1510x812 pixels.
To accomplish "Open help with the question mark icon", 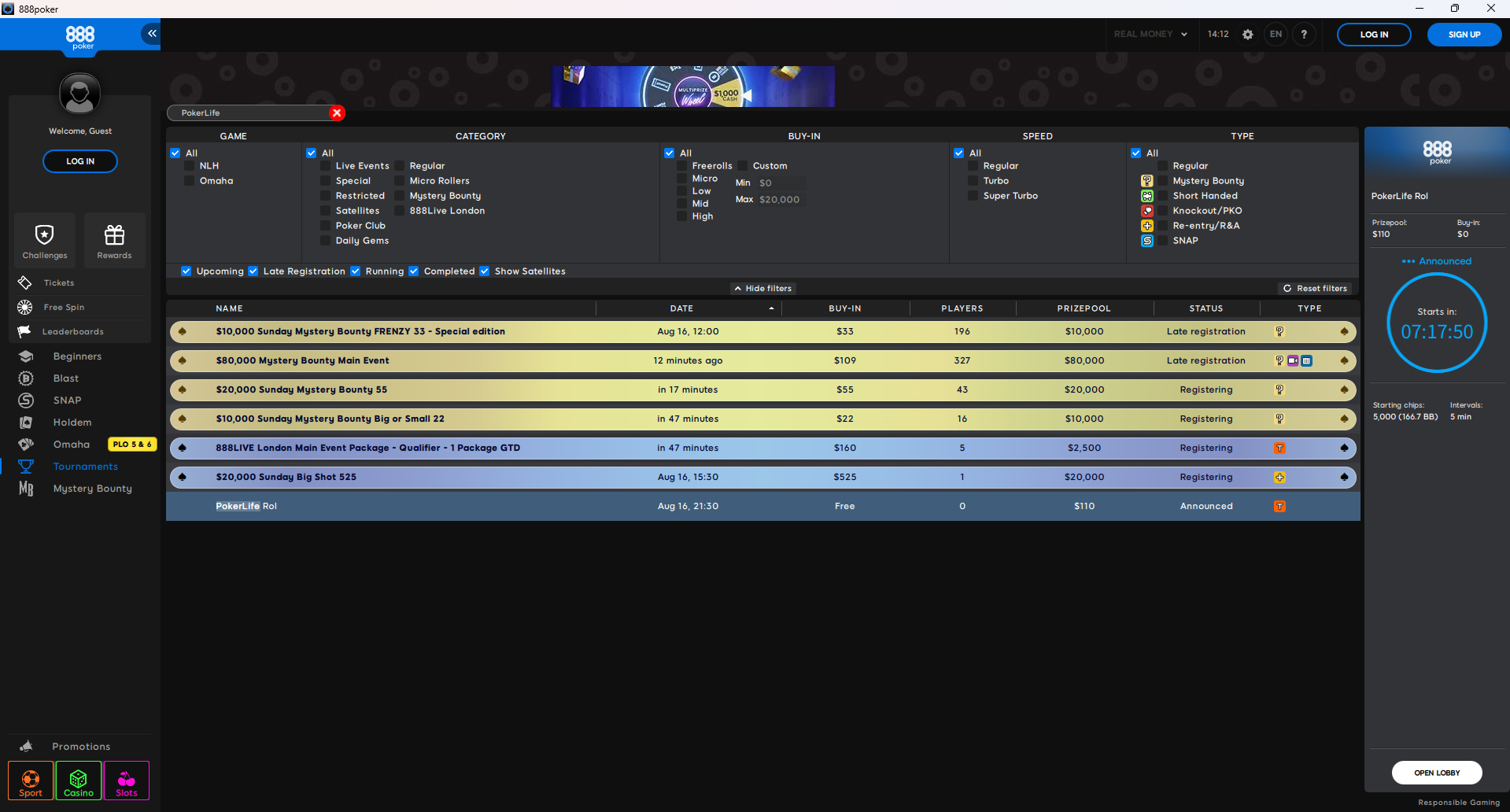I will coord(1304,35).
